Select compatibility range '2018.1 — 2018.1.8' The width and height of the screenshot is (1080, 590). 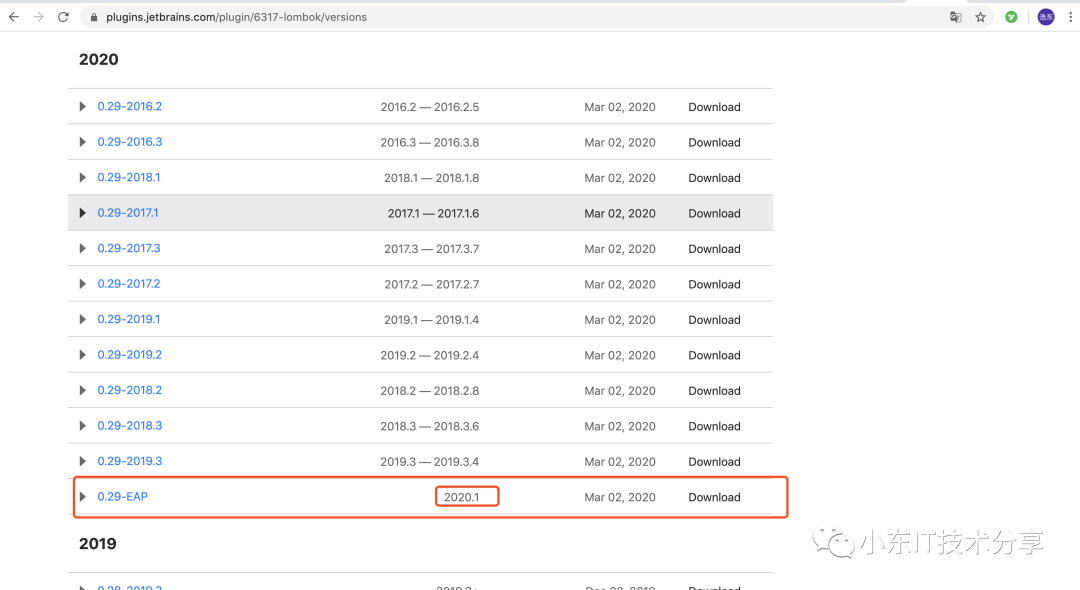[431, 178]
